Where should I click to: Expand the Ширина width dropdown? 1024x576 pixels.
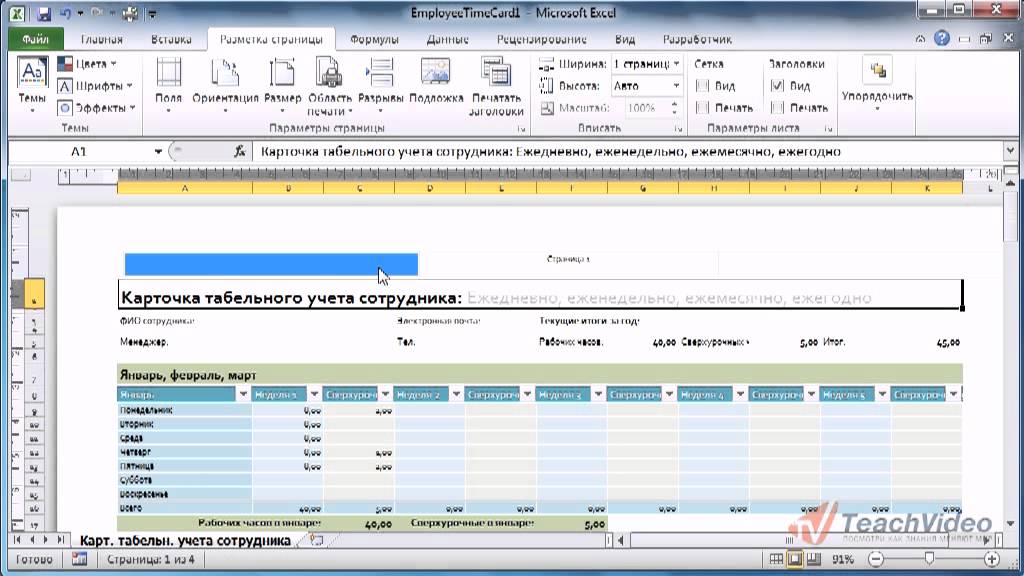coord(677,64)
